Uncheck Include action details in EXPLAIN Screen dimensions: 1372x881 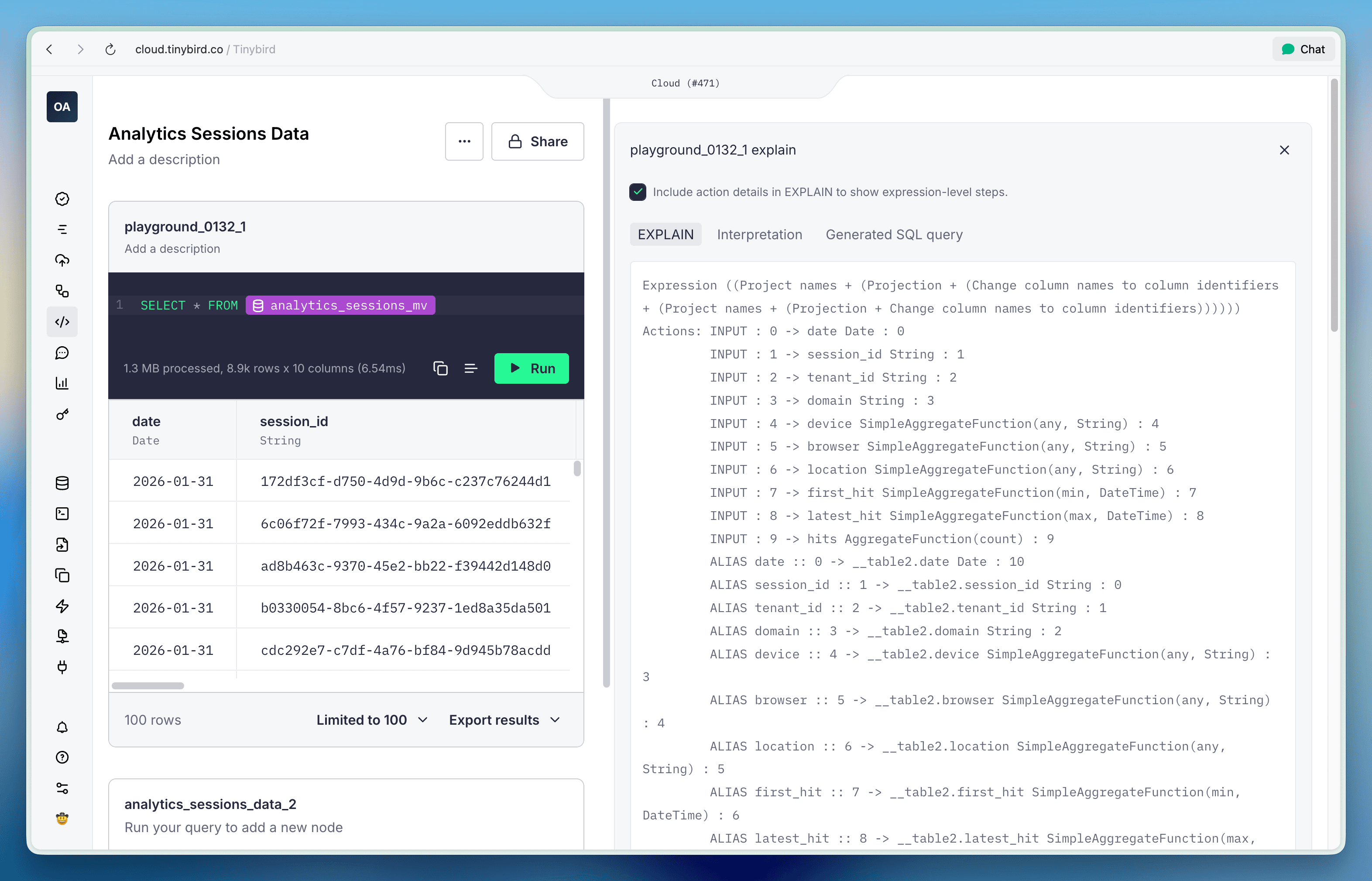638,192
